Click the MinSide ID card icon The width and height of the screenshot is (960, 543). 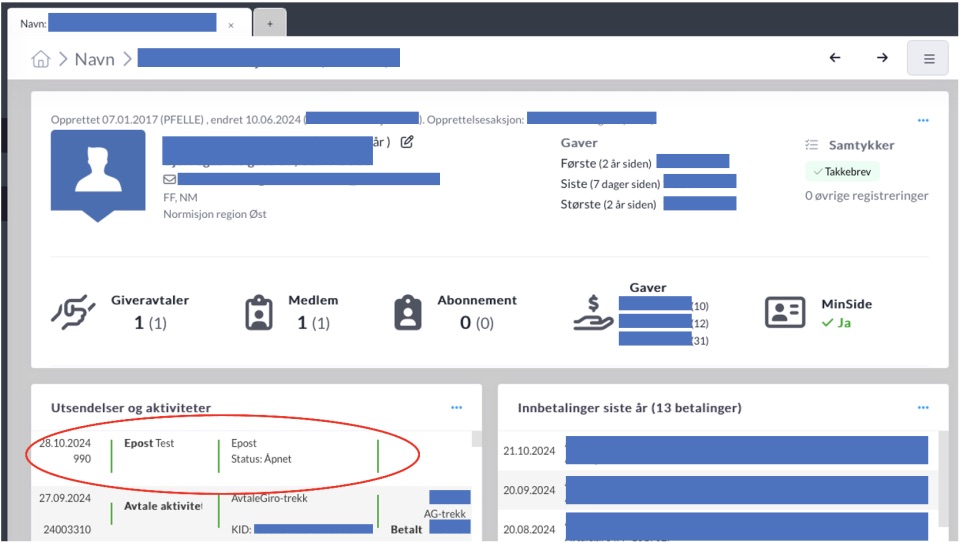(785, 312)
